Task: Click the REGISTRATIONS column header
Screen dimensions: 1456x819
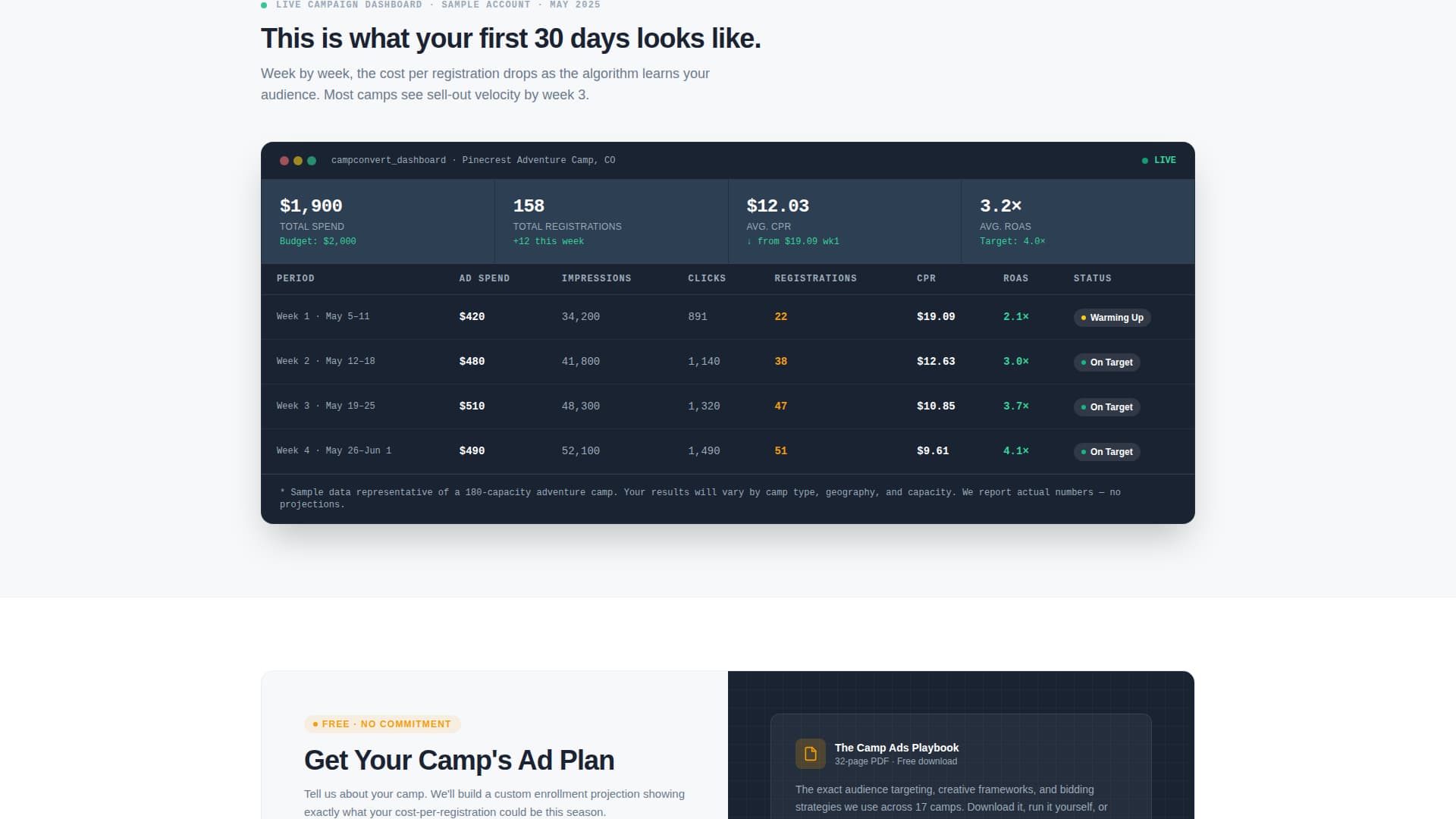Action: coord(815,278)
